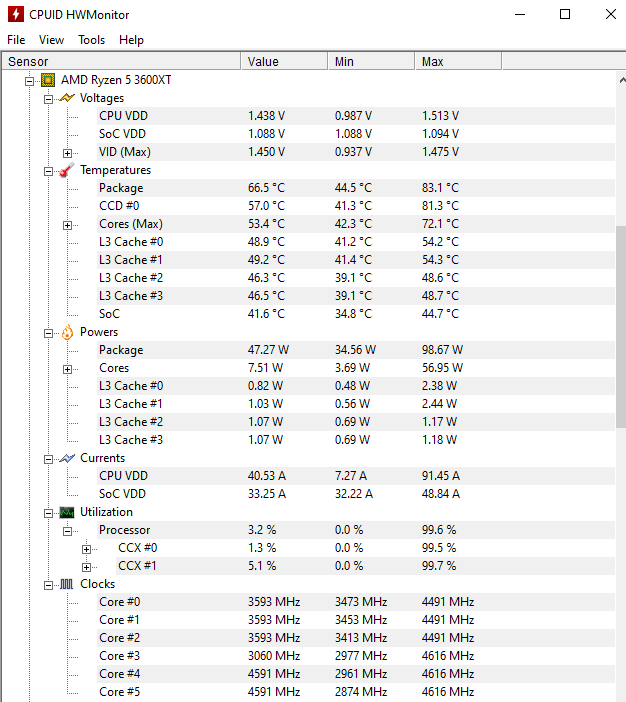
Task: Click the Sensor column header
Action: (x=121, y=61)
